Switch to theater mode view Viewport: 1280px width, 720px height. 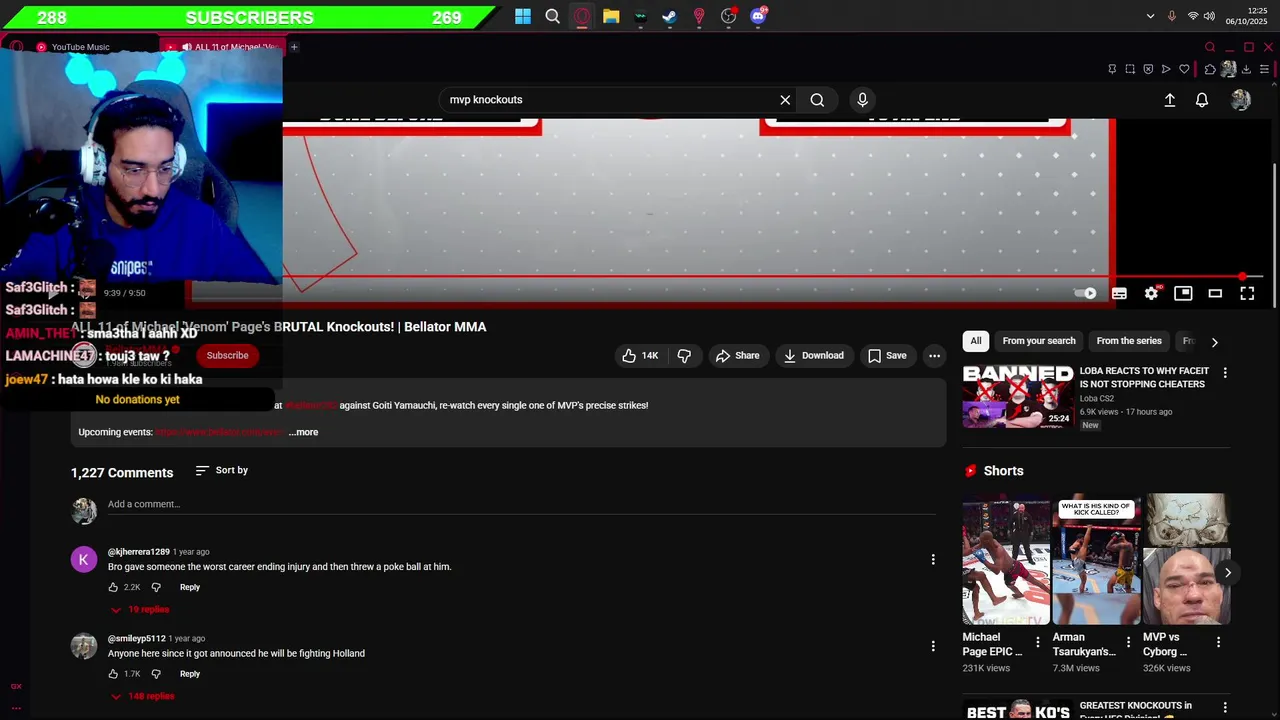(1215, 293)
